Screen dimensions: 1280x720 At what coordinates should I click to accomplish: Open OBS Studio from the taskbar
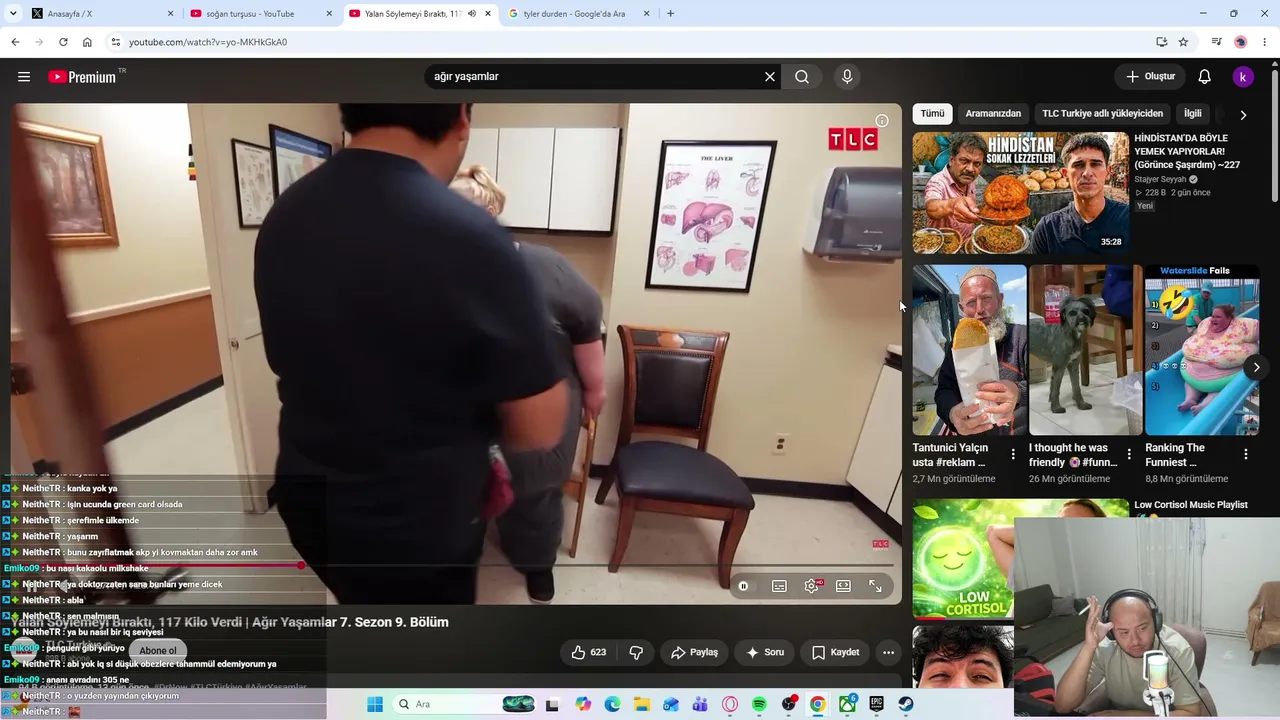pos(789,705)
